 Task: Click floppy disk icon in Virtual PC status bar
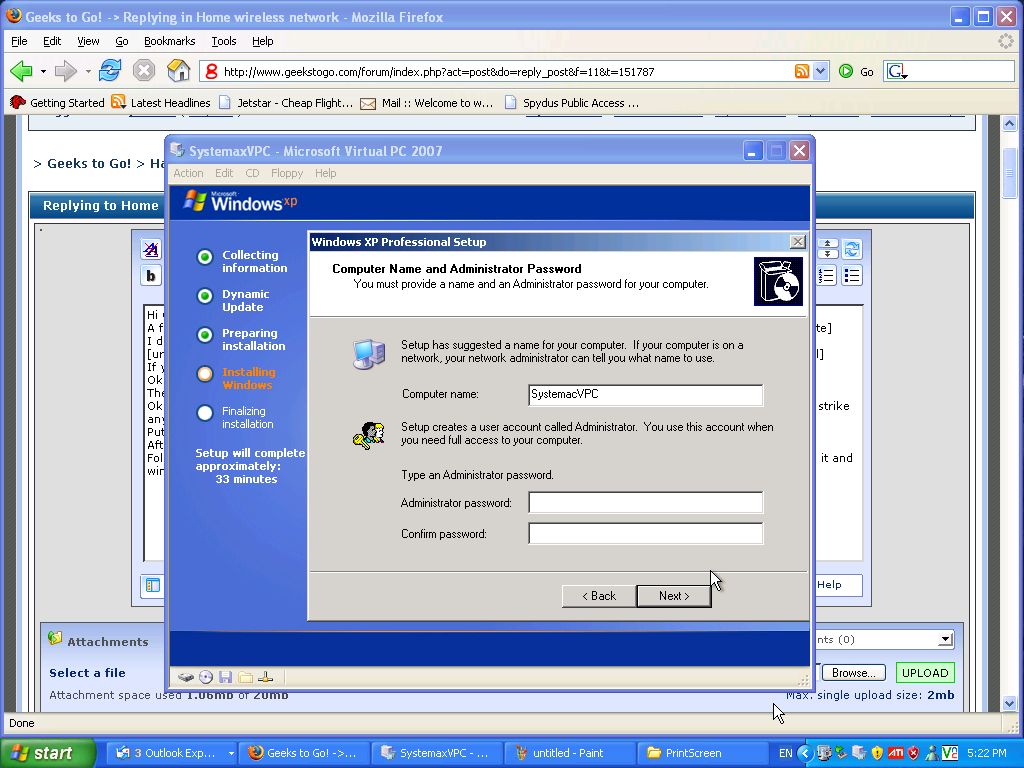pos(225,677)
